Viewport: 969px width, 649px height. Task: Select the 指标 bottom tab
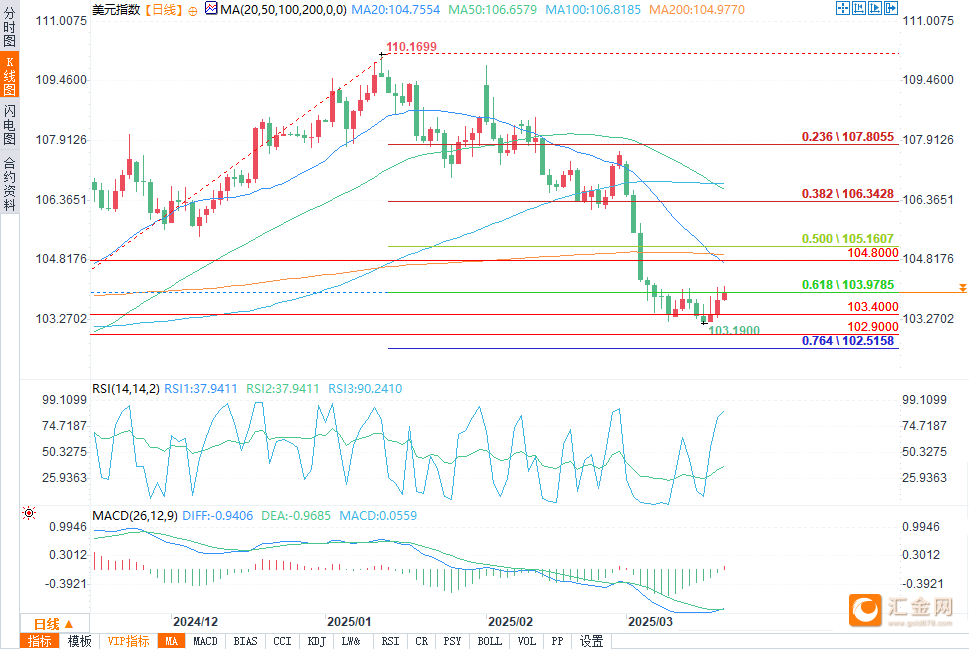(40, 641)
